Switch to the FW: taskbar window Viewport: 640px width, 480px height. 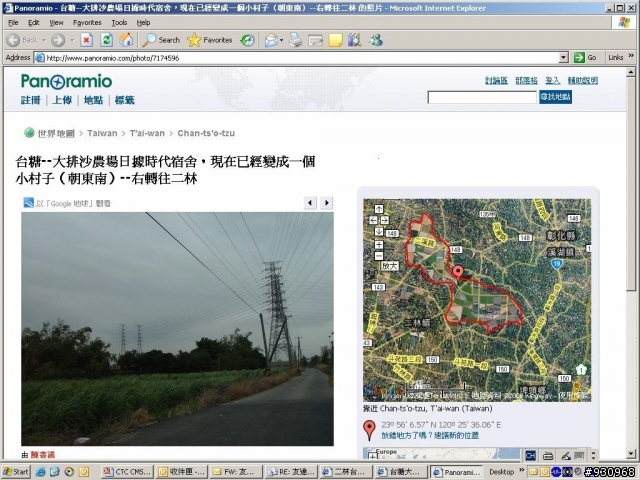click(x=237, y=472)
